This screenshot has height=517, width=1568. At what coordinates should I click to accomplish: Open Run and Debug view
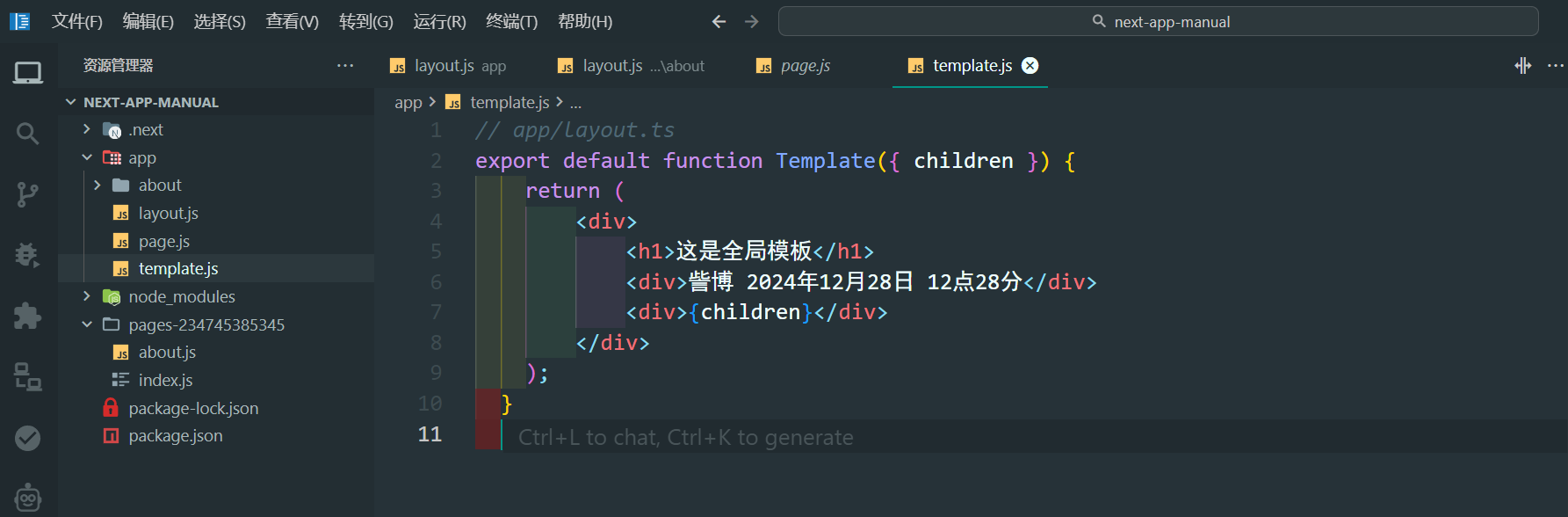click(28, 255)
